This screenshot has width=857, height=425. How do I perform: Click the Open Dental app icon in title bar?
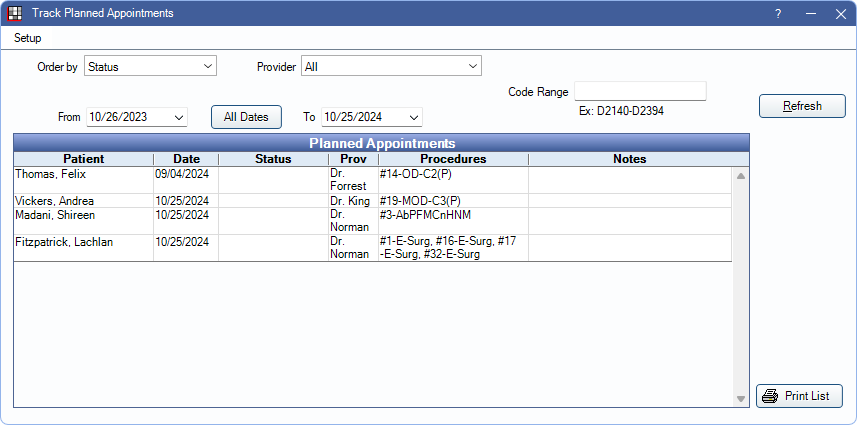[15, 13]
